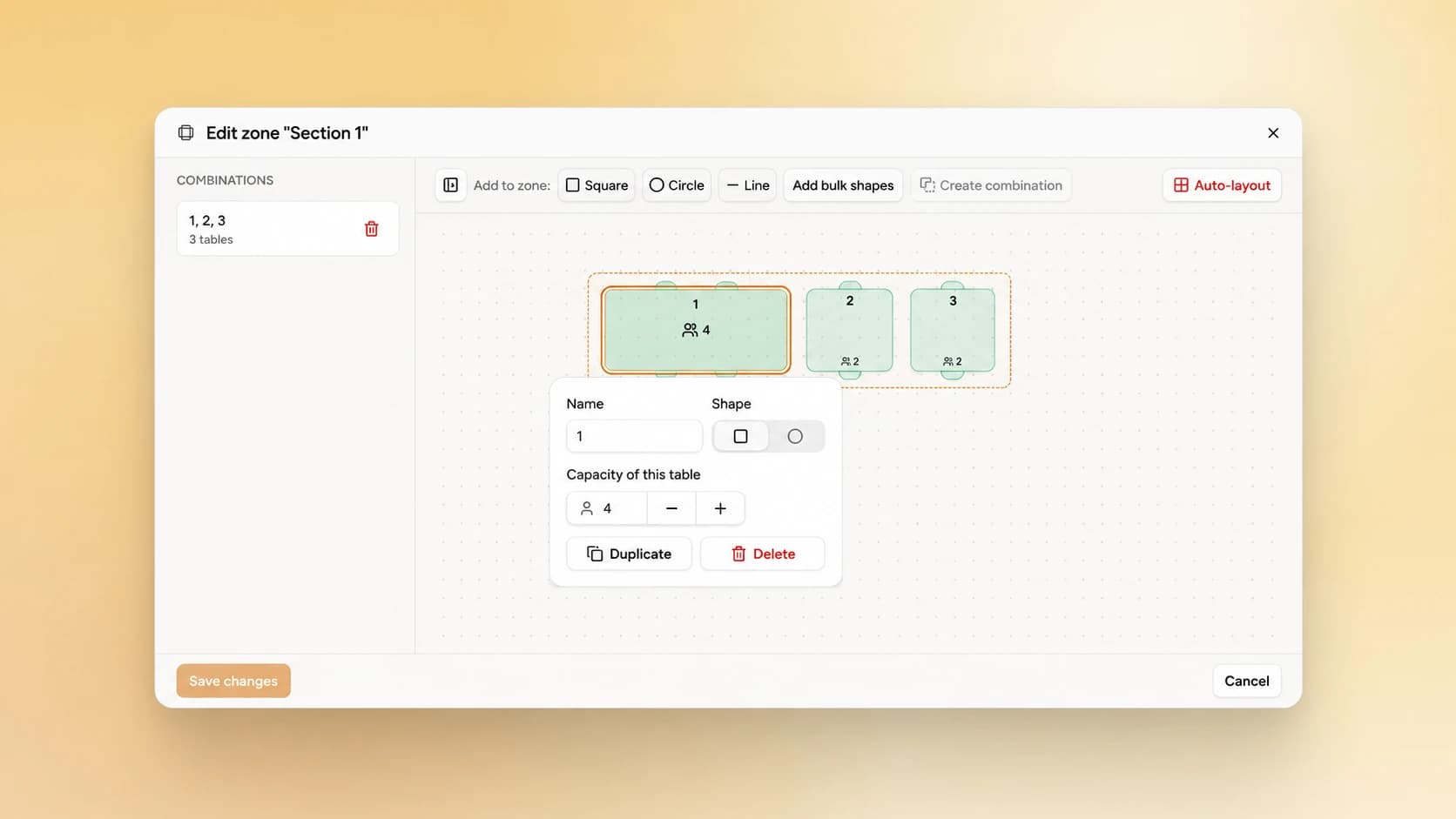Close the Edit zone dialog
The height and width of the screenshot is (819, 1456).
tap(1273, 133)
